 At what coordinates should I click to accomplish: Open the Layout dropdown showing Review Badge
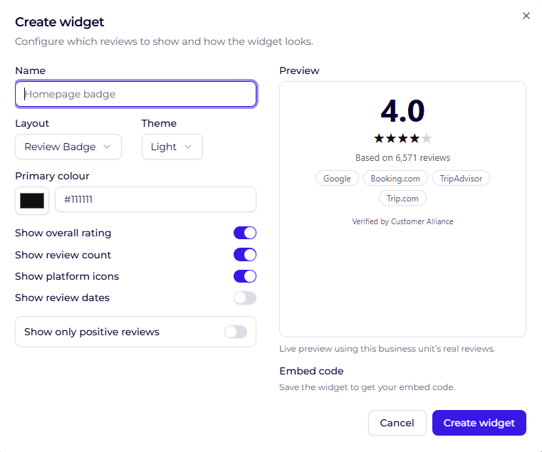[x=68, y=147]
